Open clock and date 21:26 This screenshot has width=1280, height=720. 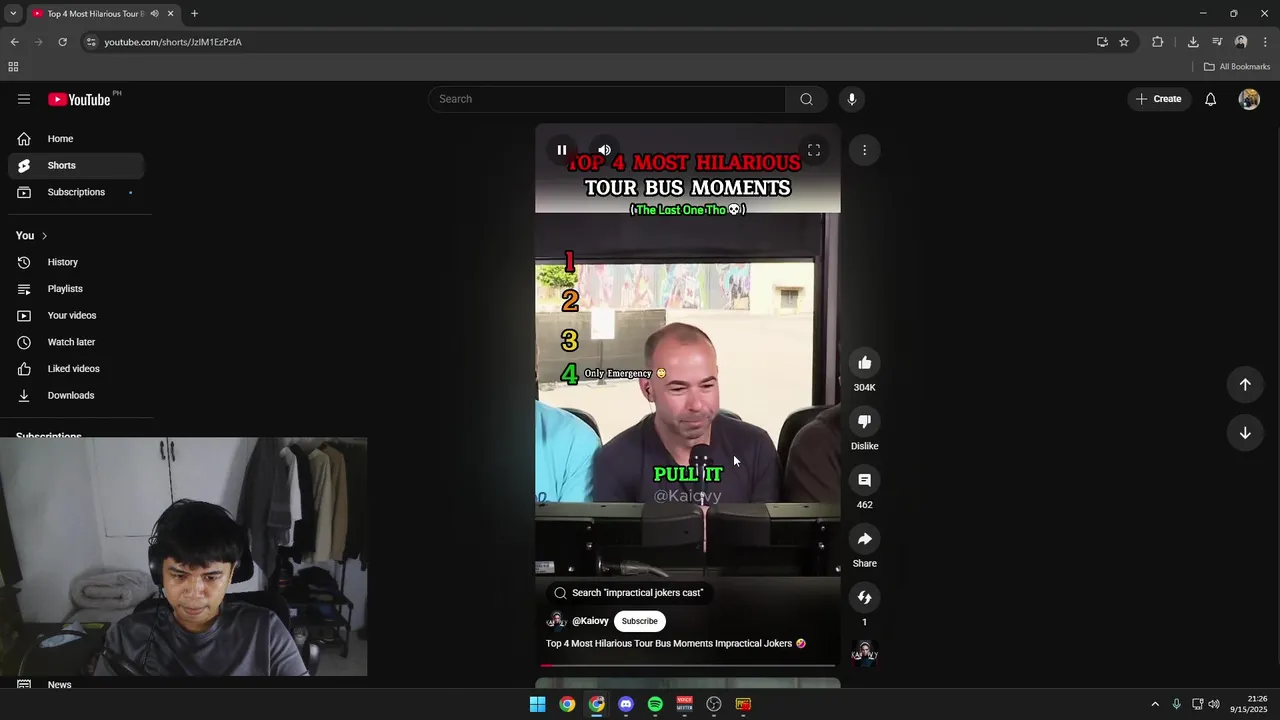1249,704
